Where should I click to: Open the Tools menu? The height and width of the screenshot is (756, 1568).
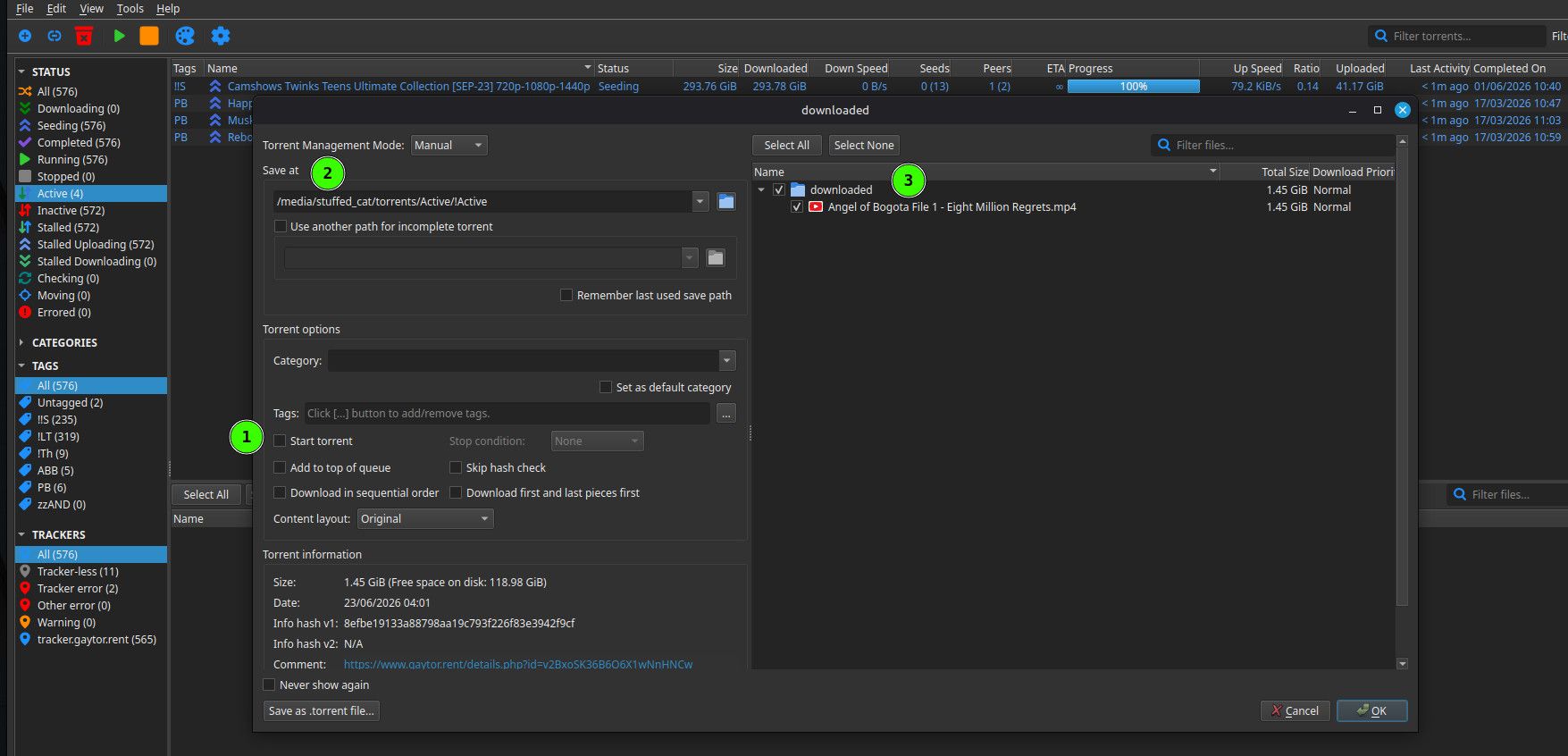click(130, 8)
